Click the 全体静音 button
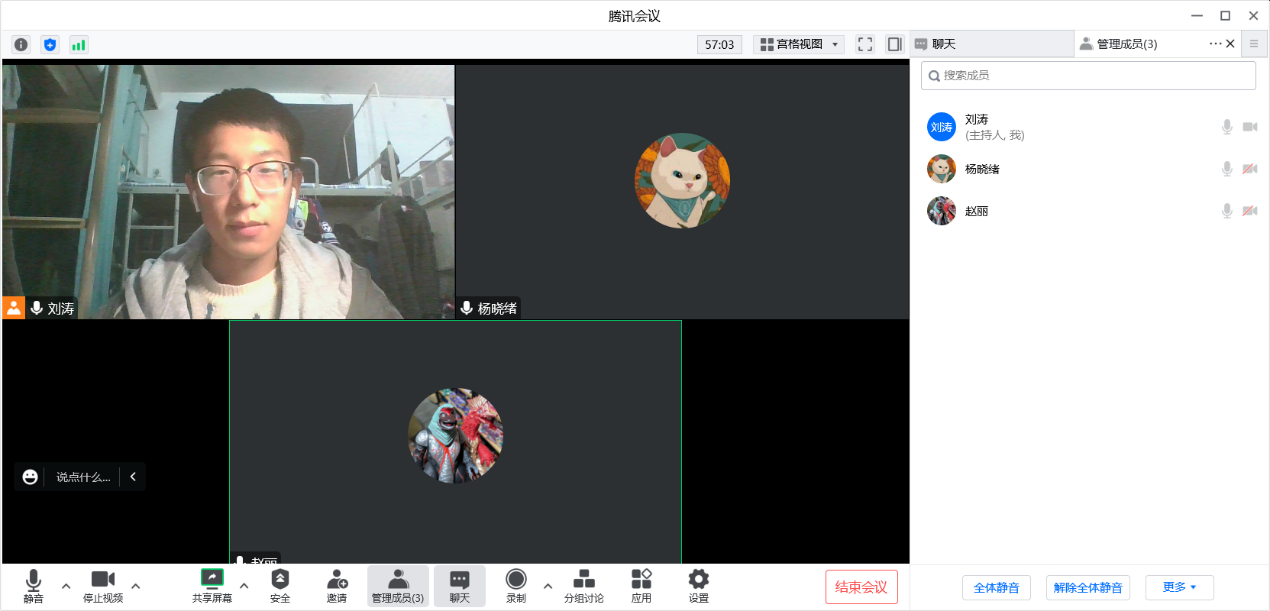Viewport: 1270px width, 611px height. coord(996,587)
